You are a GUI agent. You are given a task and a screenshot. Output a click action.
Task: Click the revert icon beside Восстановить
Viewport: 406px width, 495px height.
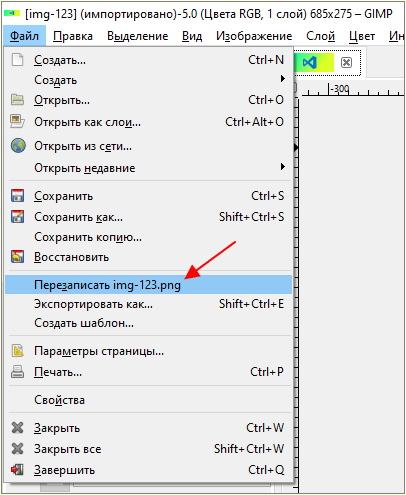pos(17,256)
